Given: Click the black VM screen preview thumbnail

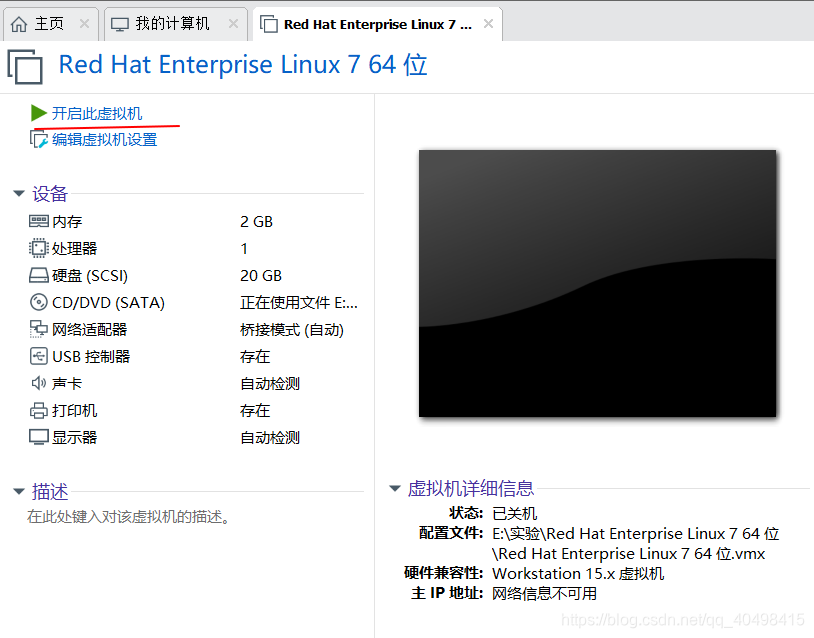Looking at the screenshot, I should point(598,283).
